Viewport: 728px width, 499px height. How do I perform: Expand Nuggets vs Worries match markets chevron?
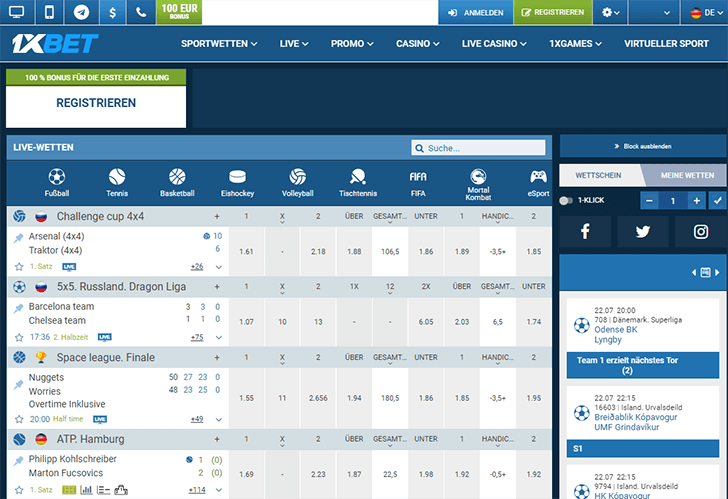coord(219,420)
